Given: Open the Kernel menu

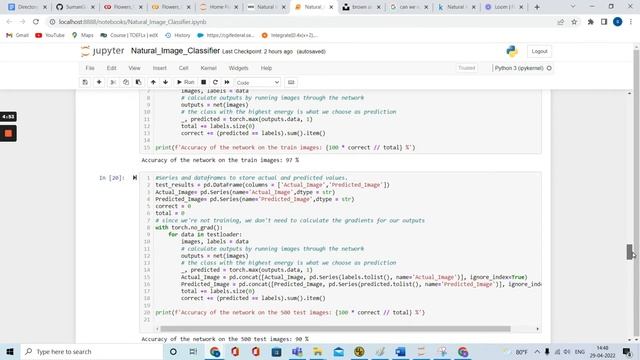Looking at the screenshot, I should pyautogui.click(x=208, y=68).
